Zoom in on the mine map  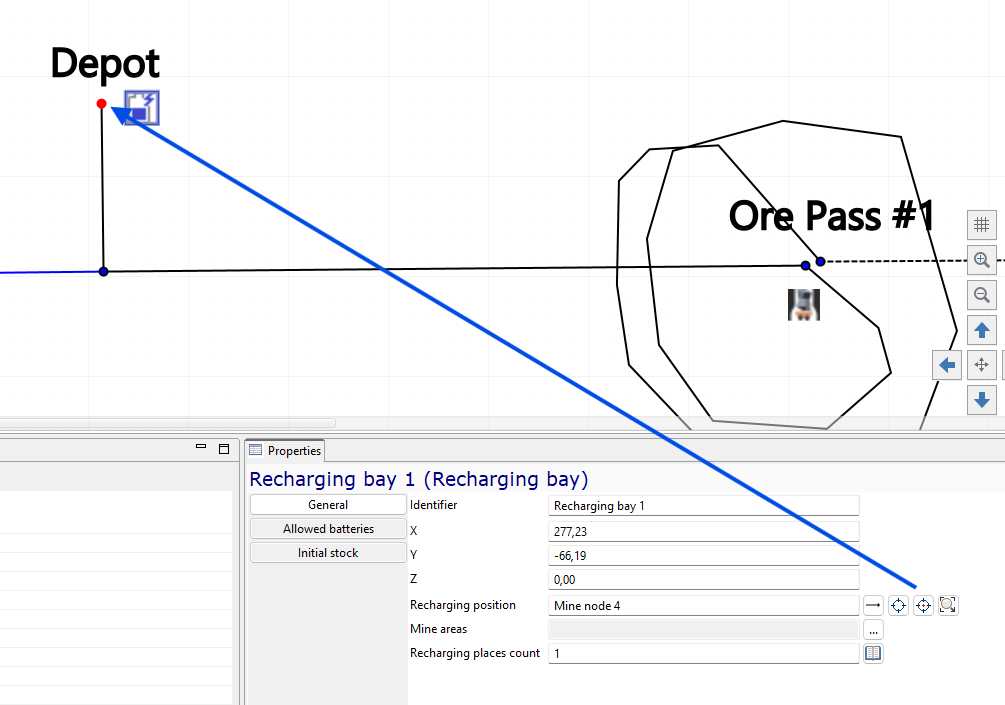(x=981, y=260)
